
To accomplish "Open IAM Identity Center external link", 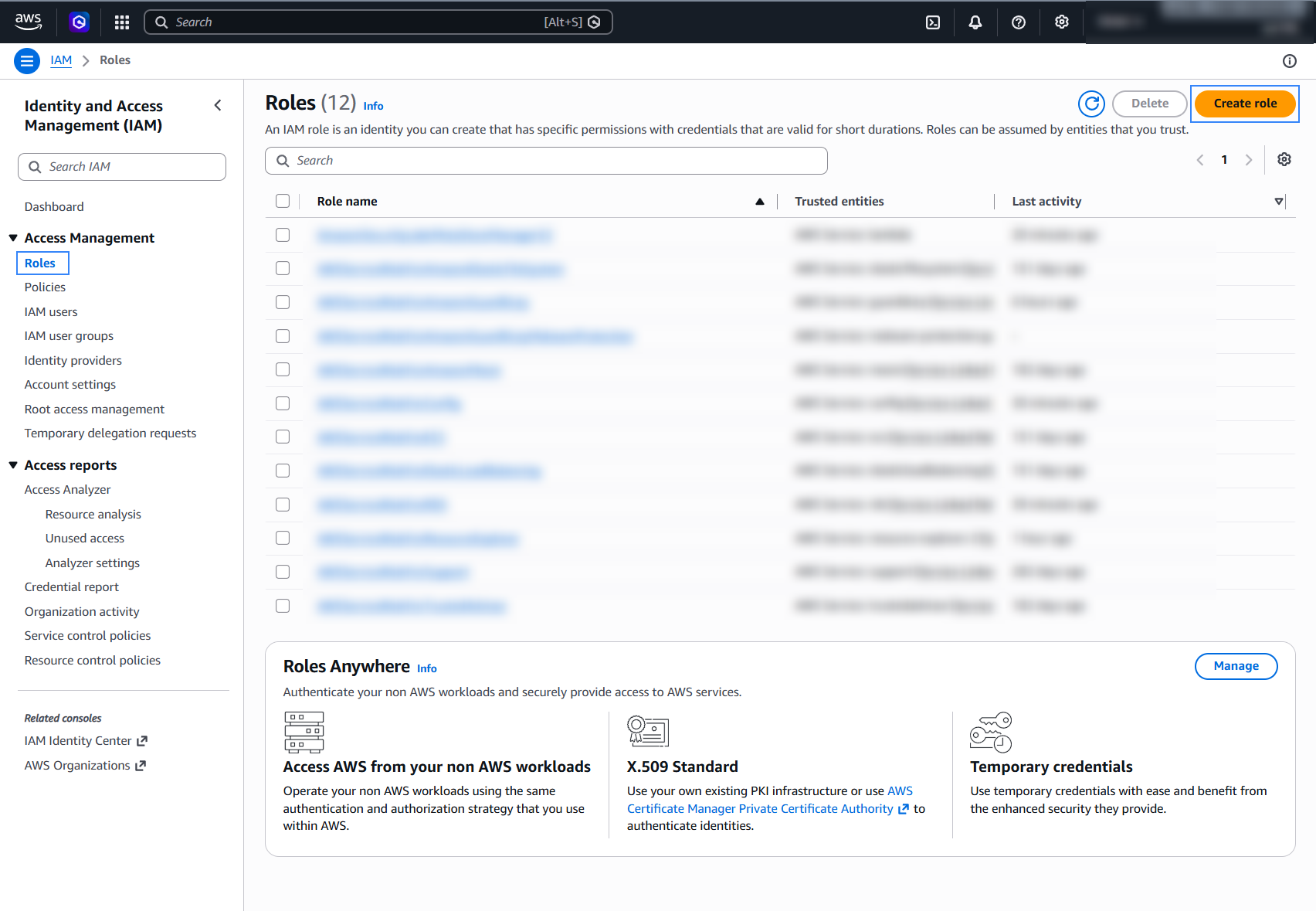I will point(86,741).
